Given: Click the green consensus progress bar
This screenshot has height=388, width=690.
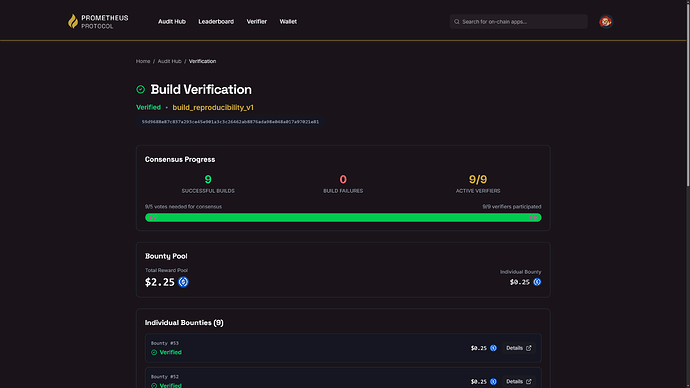Looking at the screenshot, I should coord(343,217).
